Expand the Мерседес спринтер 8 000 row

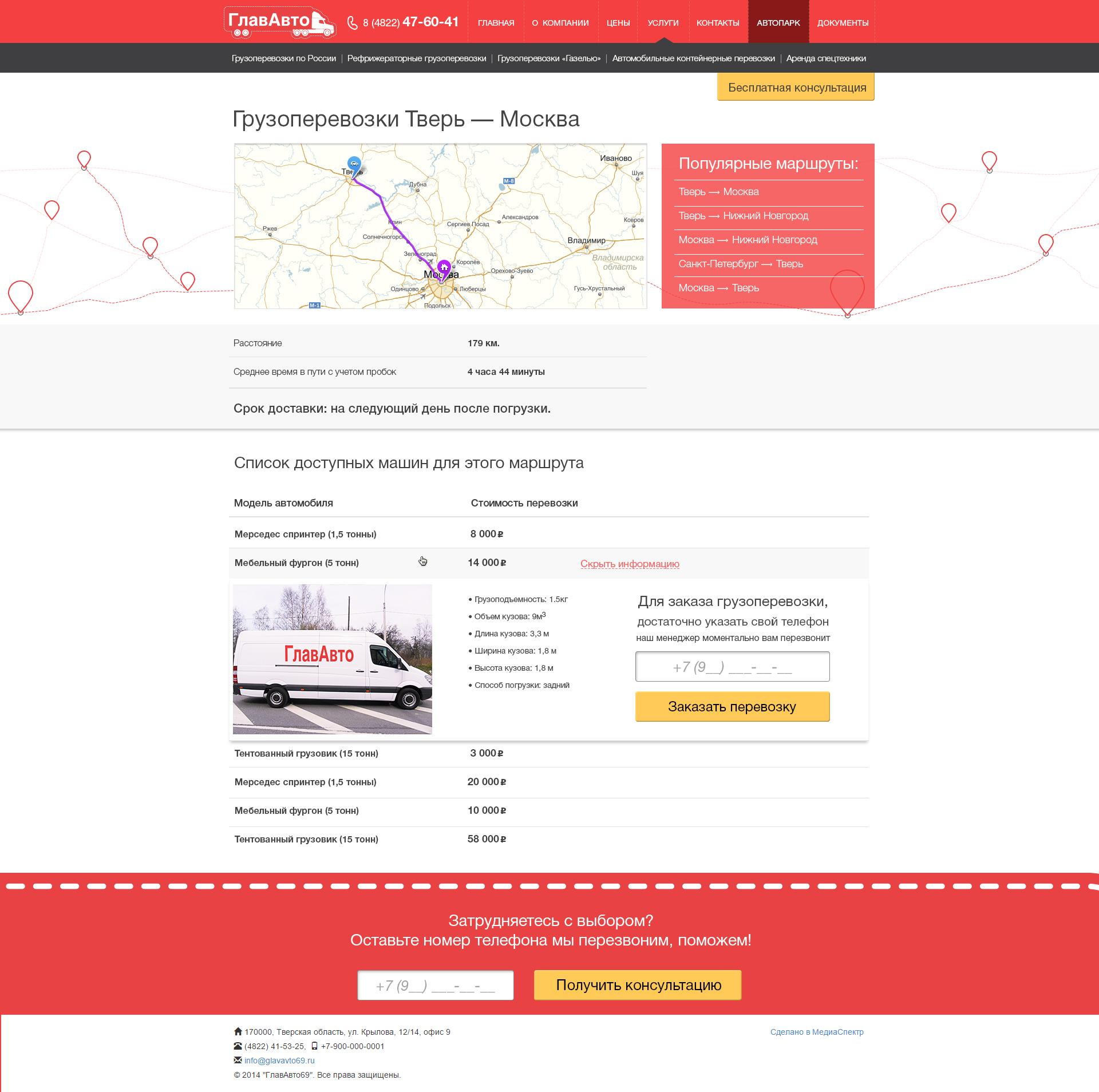(305, 534)
